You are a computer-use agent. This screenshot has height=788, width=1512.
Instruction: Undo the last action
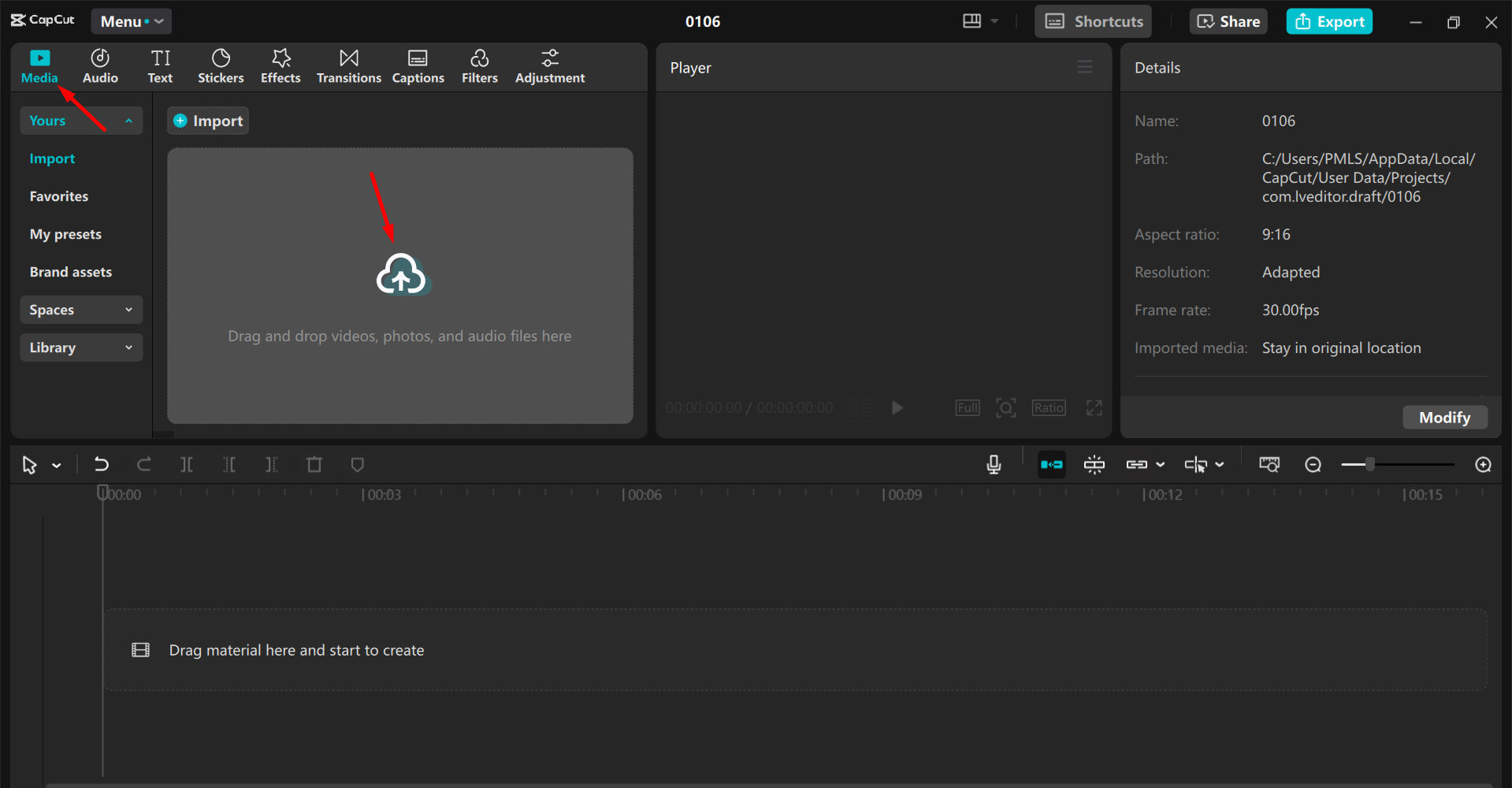102,465
